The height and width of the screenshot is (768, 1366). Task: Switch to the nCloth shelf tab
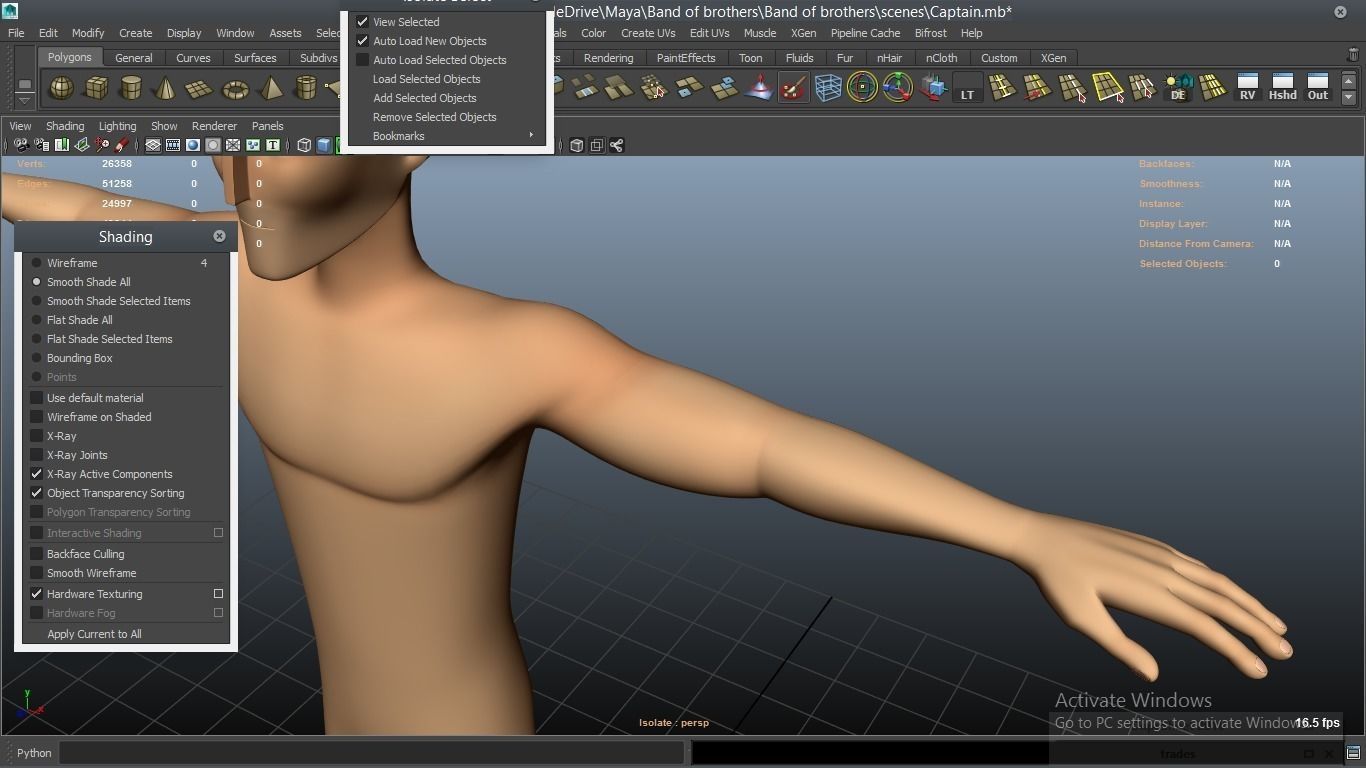tap(942, 58)
